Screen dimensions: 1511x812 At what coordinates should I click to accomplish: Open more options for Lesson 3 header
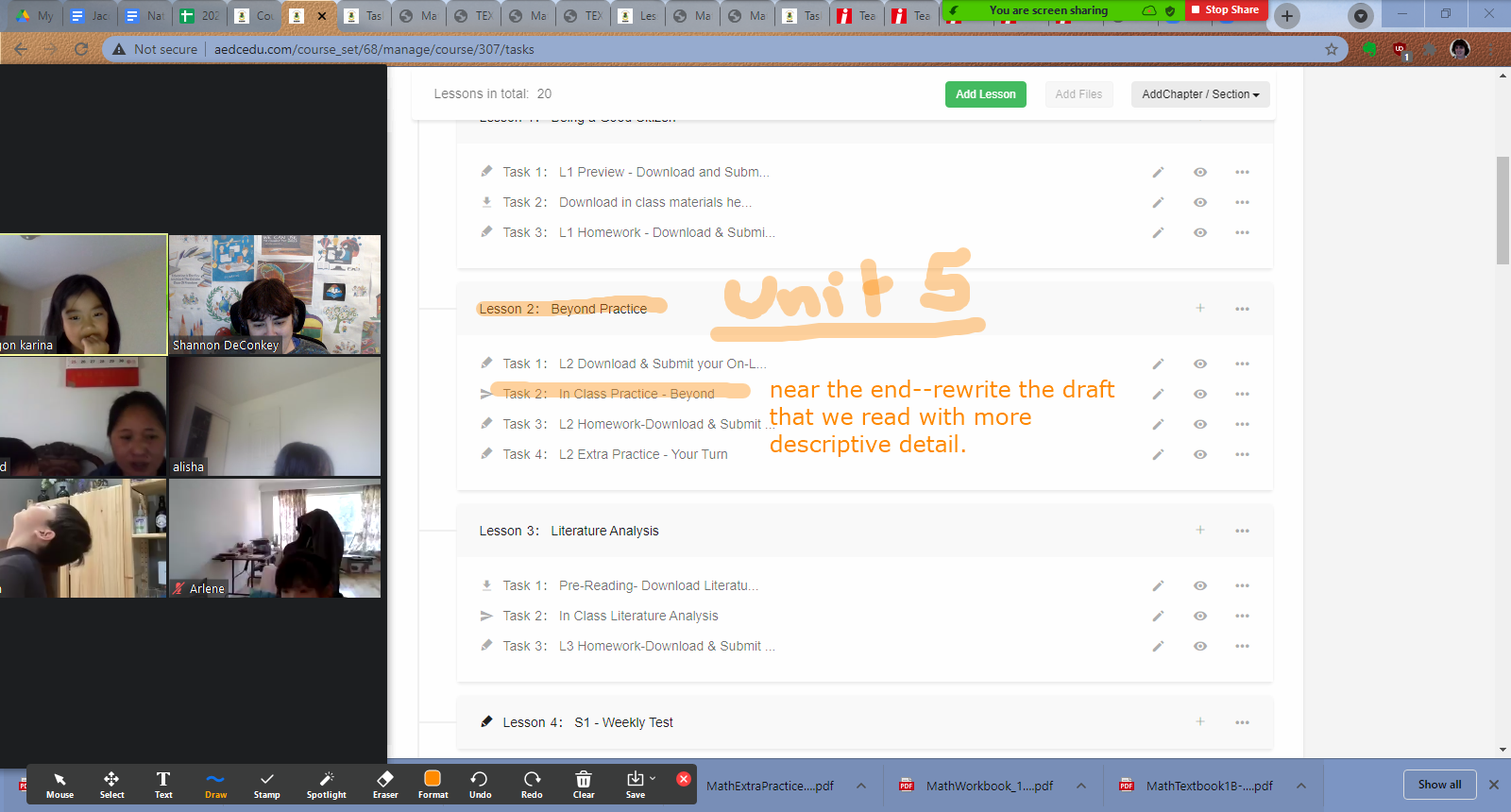coord(1242,531)
